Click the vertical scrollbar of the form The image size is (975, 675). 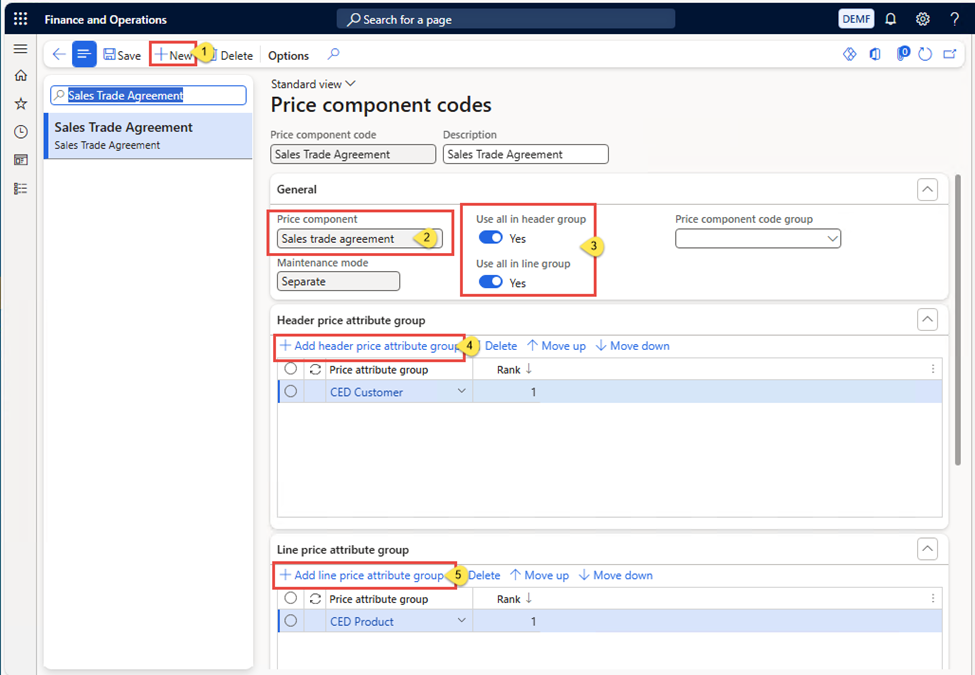coord(958,320)
